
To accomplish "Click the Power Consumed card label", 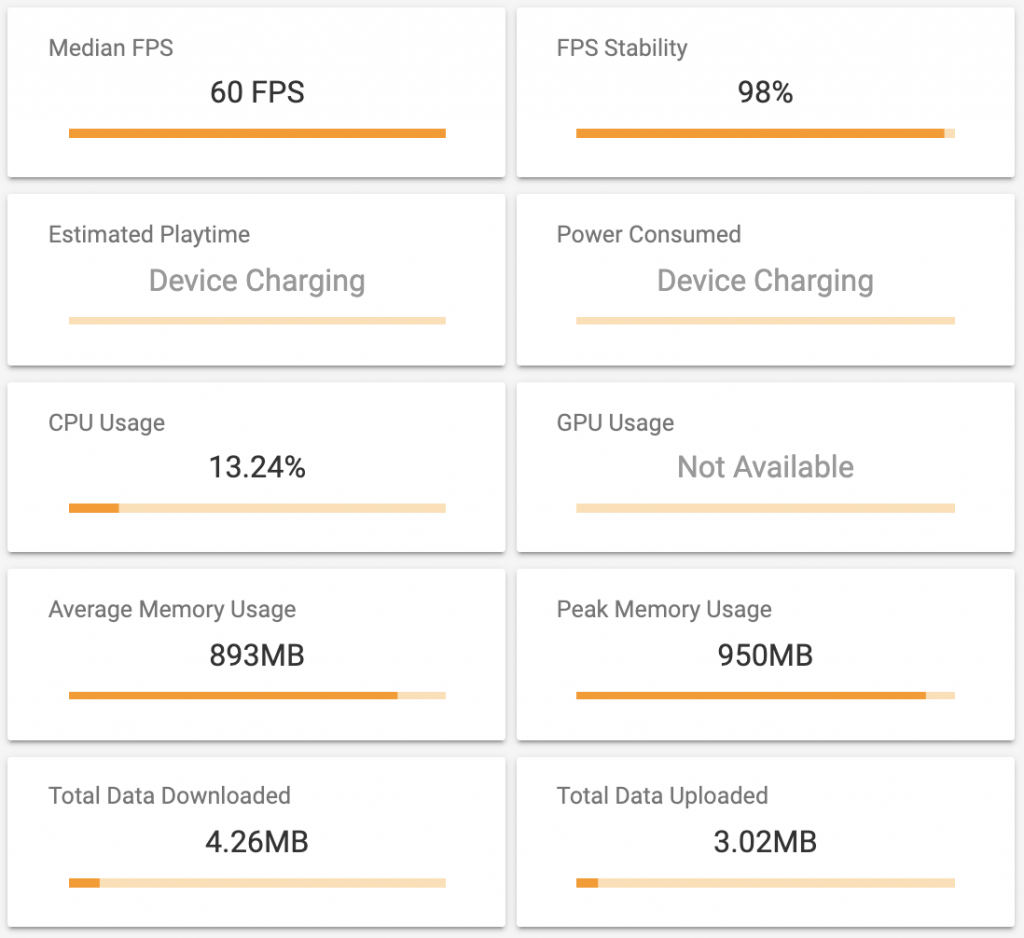I will [648, 235].
